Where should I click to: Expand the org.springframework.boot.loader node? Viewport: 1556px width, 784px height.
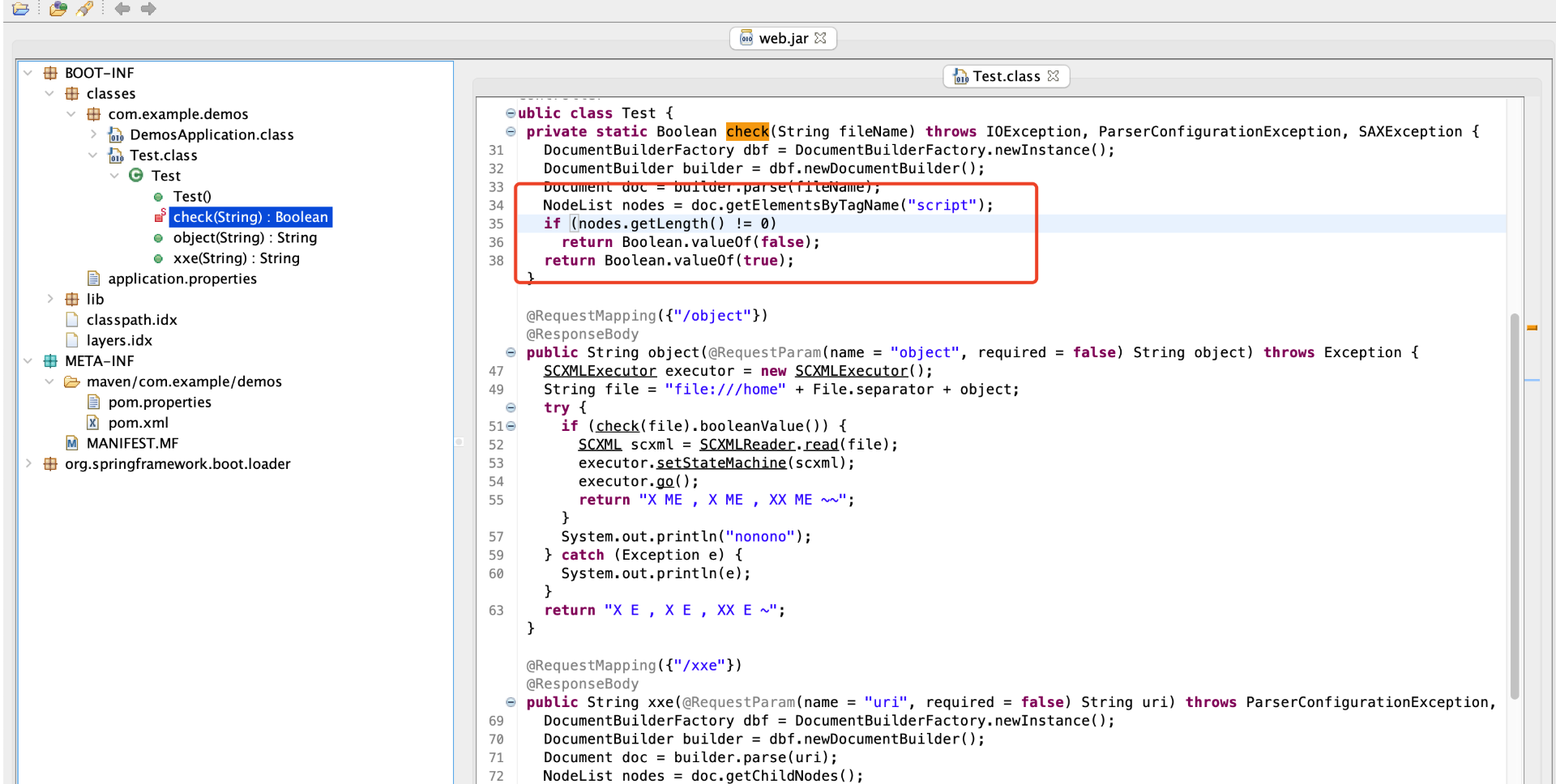(x=28, y=463)
